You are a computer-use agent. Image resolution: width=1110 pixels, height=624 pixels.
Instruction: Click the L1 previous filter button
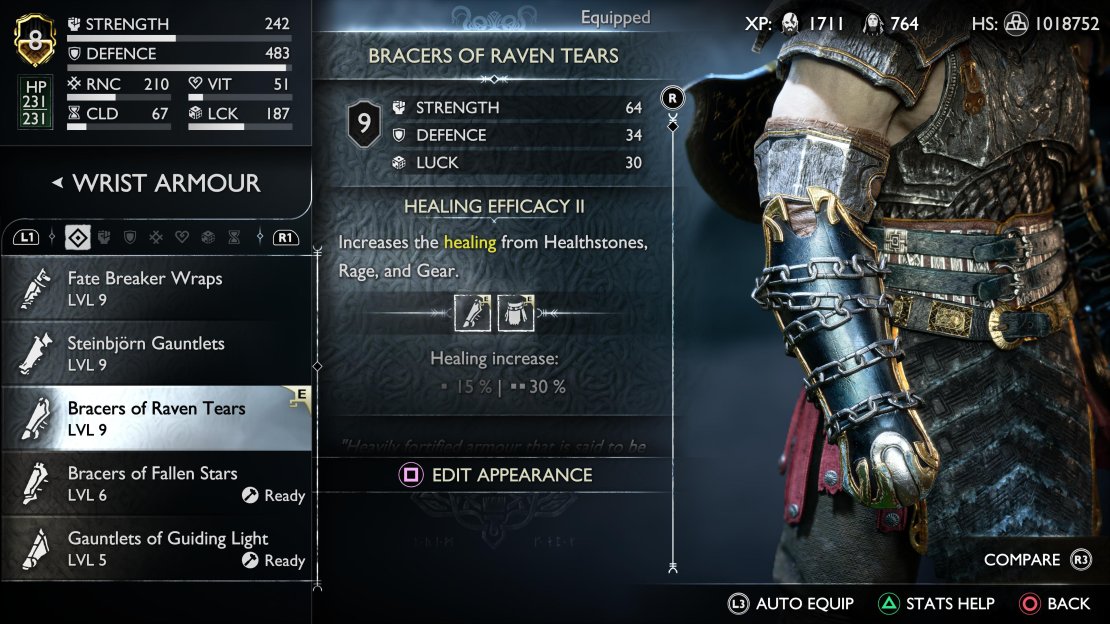click(x=26, y=238)
